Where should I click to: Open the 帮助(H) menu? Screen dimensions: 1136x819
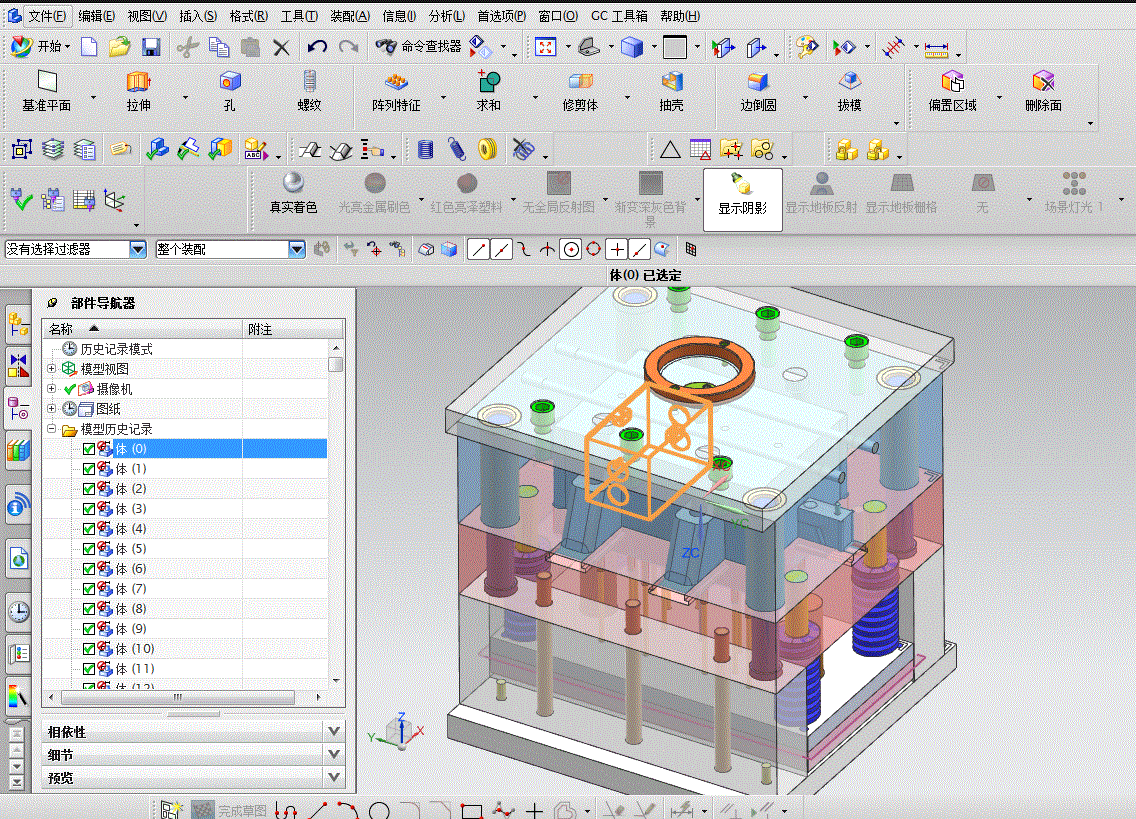pyautogui.click(x=680, y=16)
